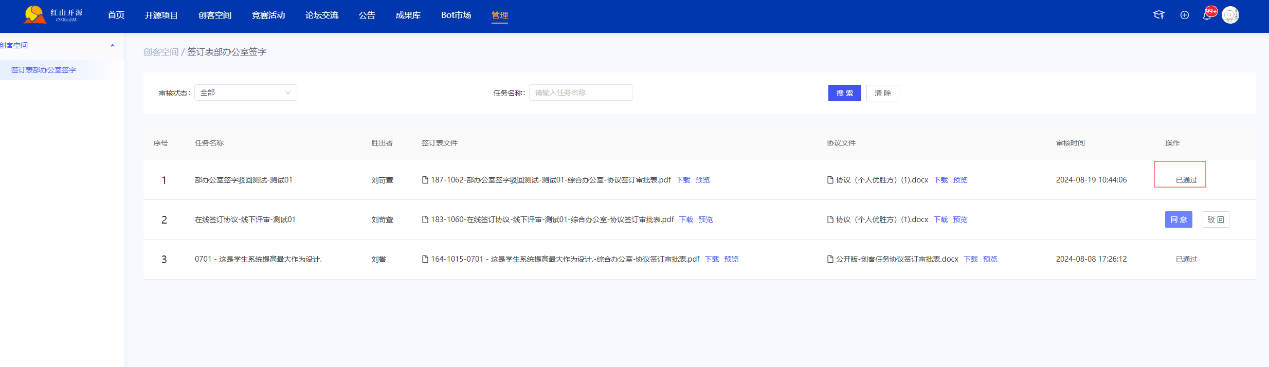Go to 首页 in top navigation
Viewport: 1269px width, 367px height.
coord(116,15)
